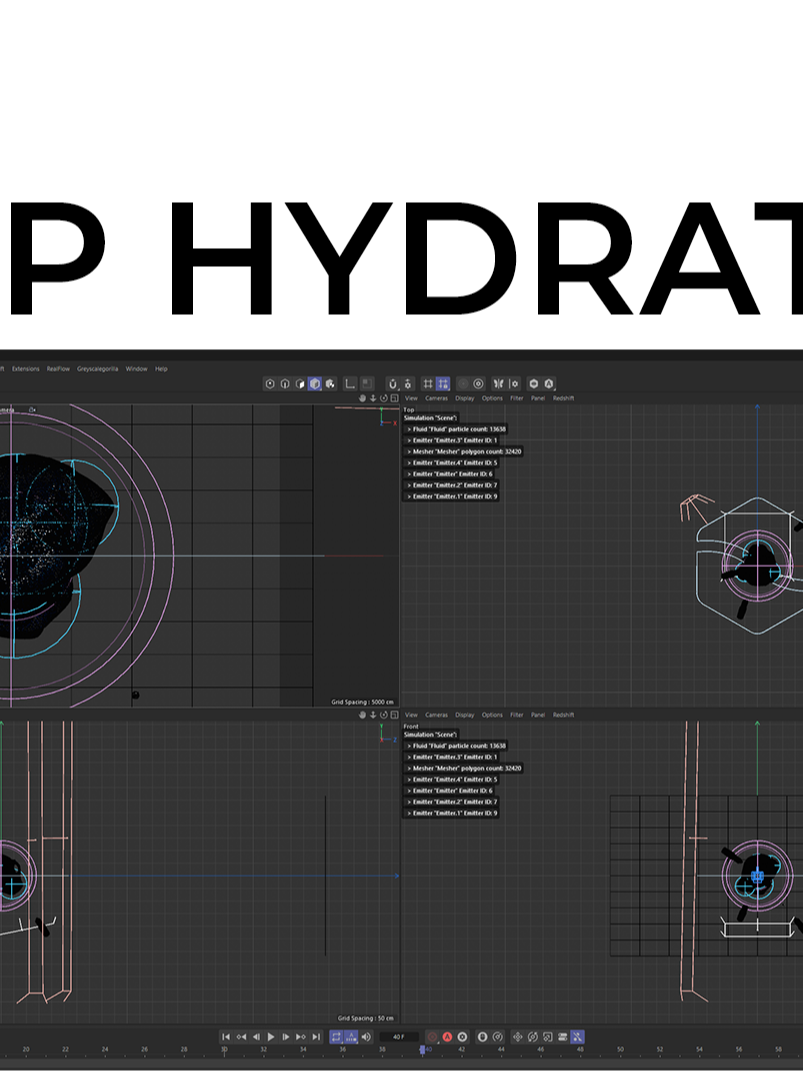The width and height of the screenshot is (803, 1071).
Task: Click the butterfly Symmetry icon
Action: 498,384
